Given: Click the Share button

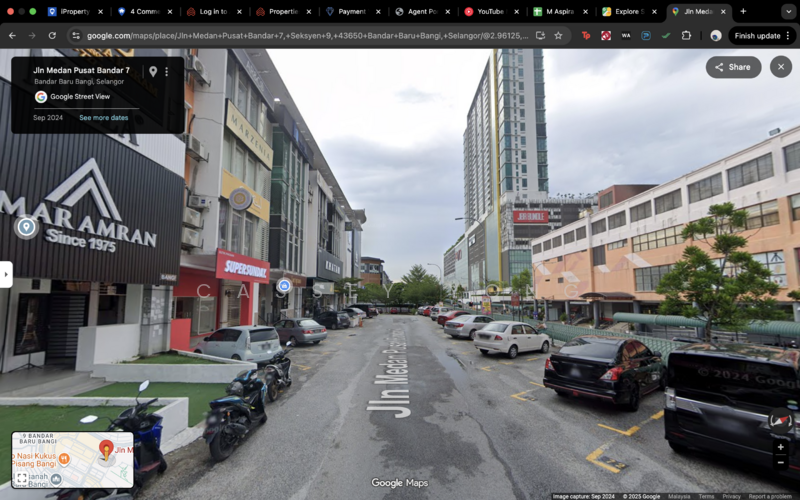Looking at the screenshot, I should pyautogui.click(x=733, y=67).
